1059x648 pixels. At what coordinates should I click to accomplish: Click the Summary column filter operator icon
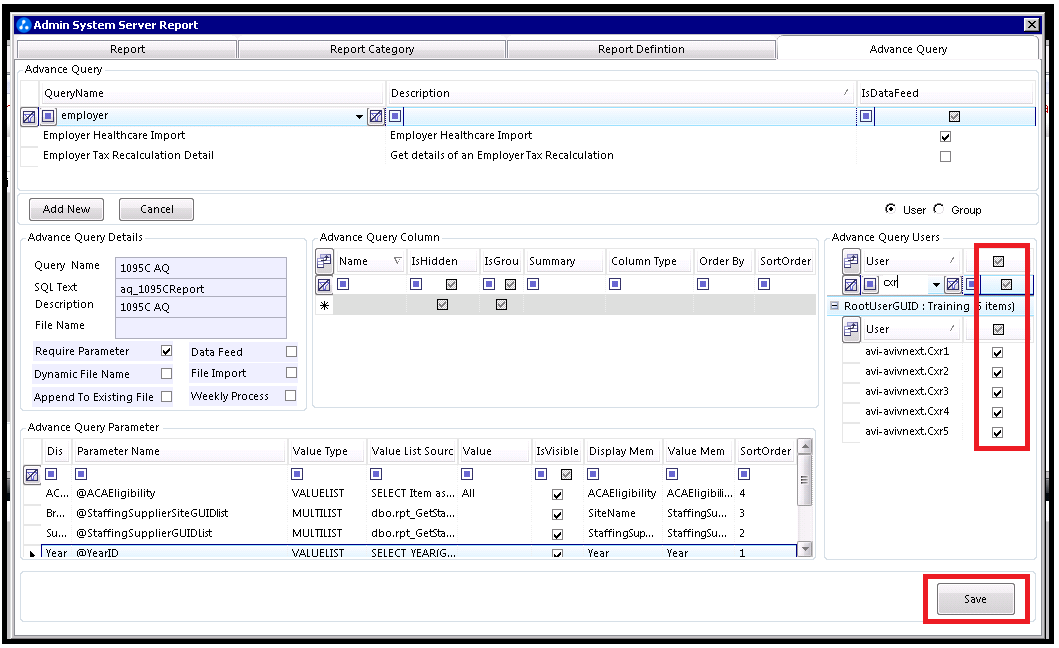coord(534,284)
